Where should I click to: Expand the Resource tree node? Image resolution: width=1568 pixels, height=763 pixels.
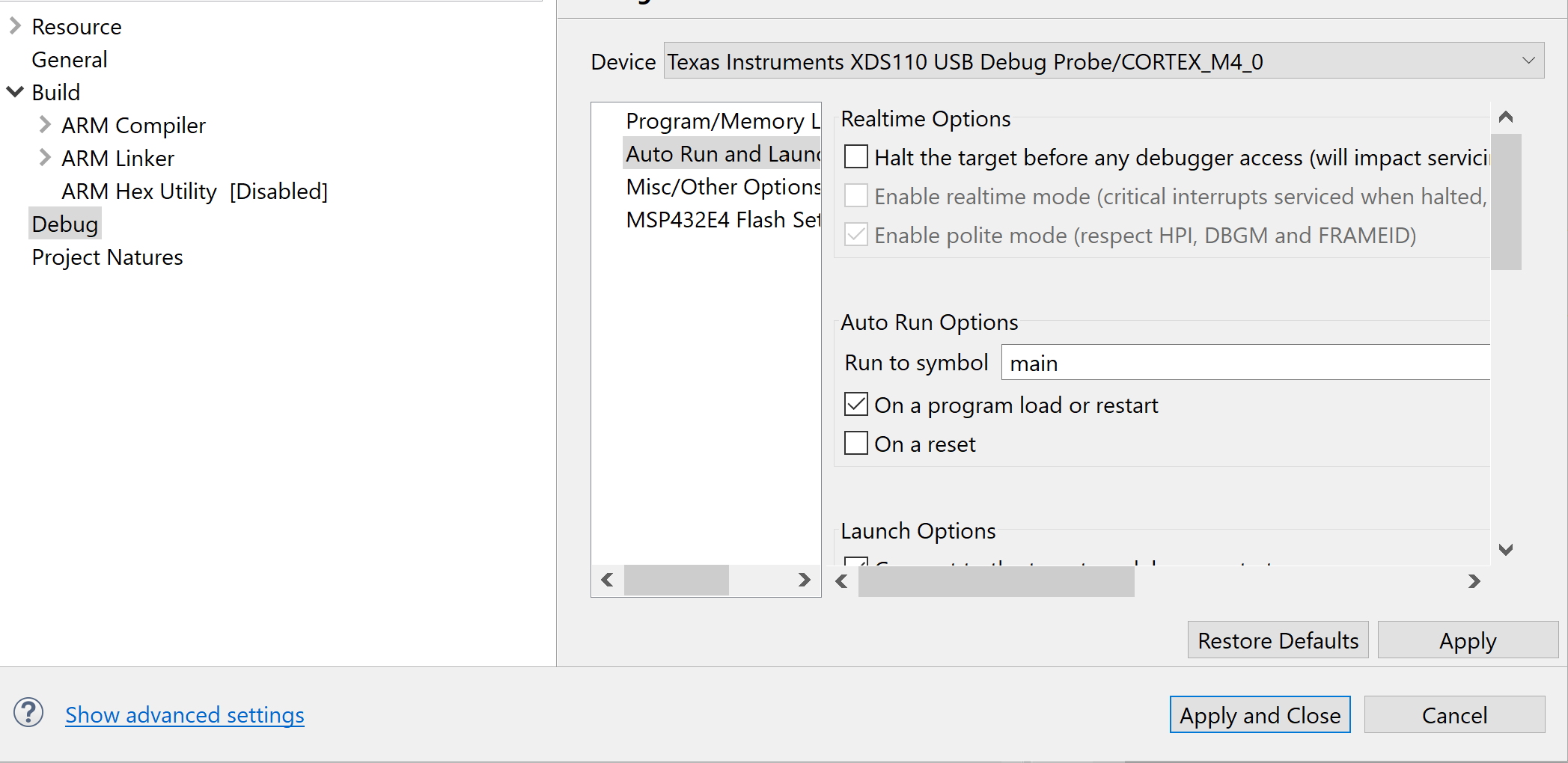tap(15, 26)
